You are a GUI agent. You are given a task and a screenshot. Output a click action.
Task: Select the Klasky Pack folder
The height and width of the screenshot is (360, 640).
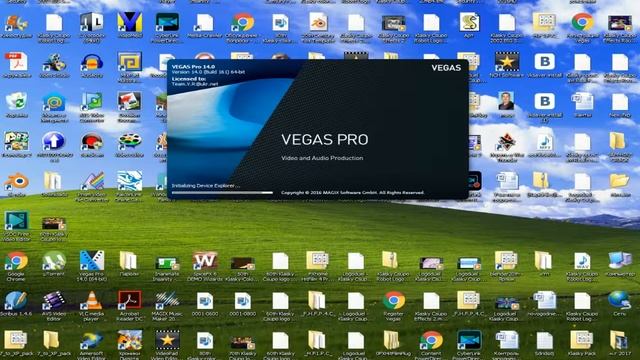582,341
